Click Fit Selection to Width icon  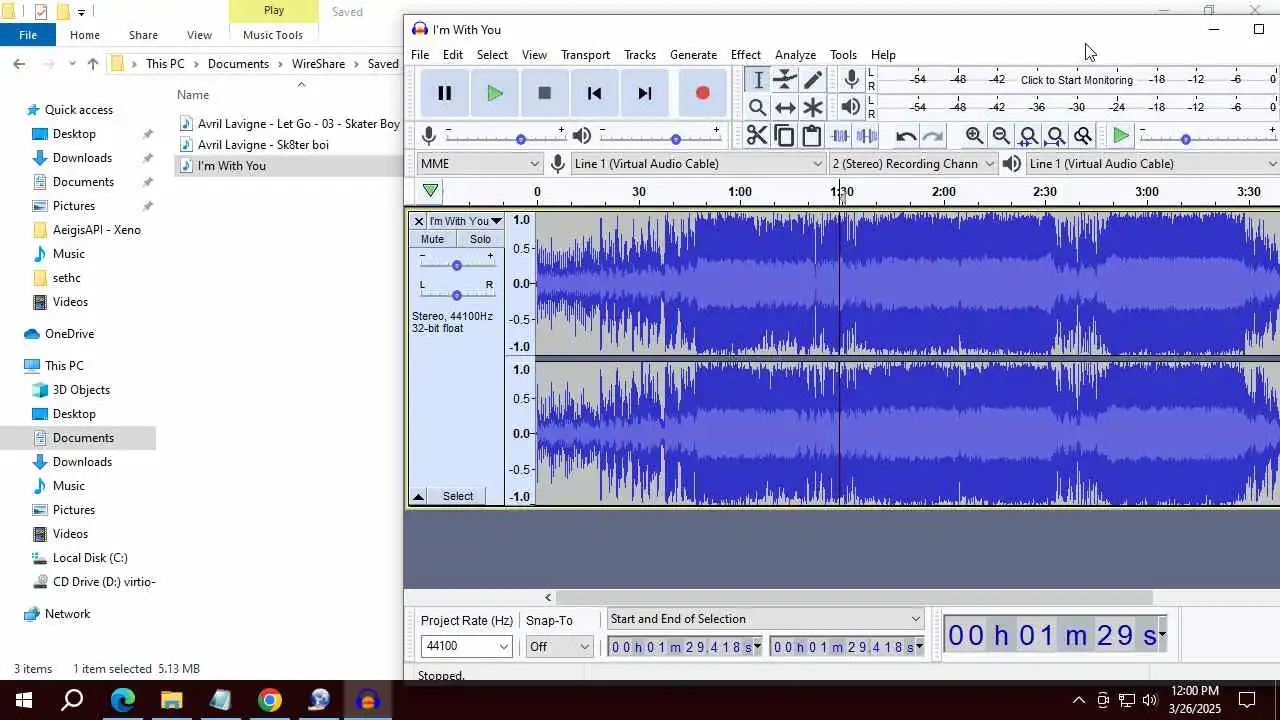1028,136
